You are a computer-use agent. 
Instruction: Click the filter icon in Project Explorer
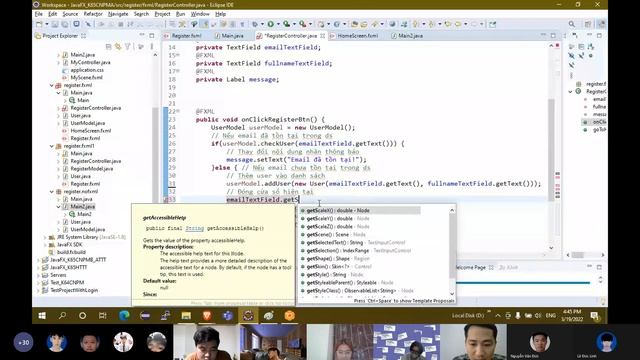(x=128, y=47)
